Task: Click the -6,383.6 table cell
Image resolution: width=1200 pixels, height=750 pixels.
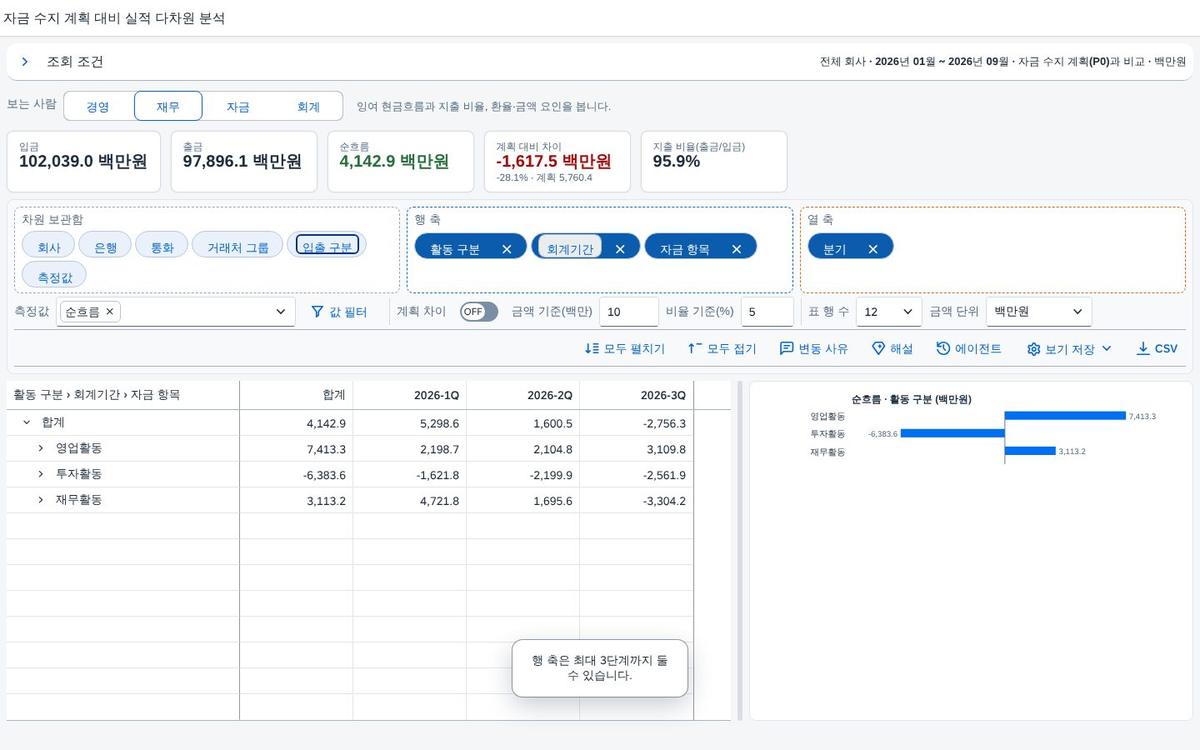Action: pyautogui.click(x=297, y=475)
